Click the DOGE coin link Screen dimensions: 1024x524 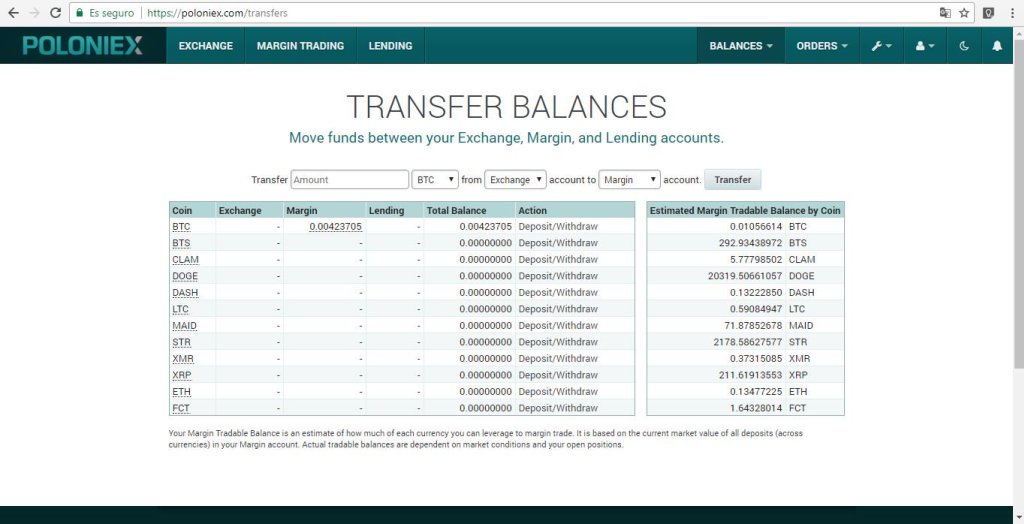pos(185,276)
